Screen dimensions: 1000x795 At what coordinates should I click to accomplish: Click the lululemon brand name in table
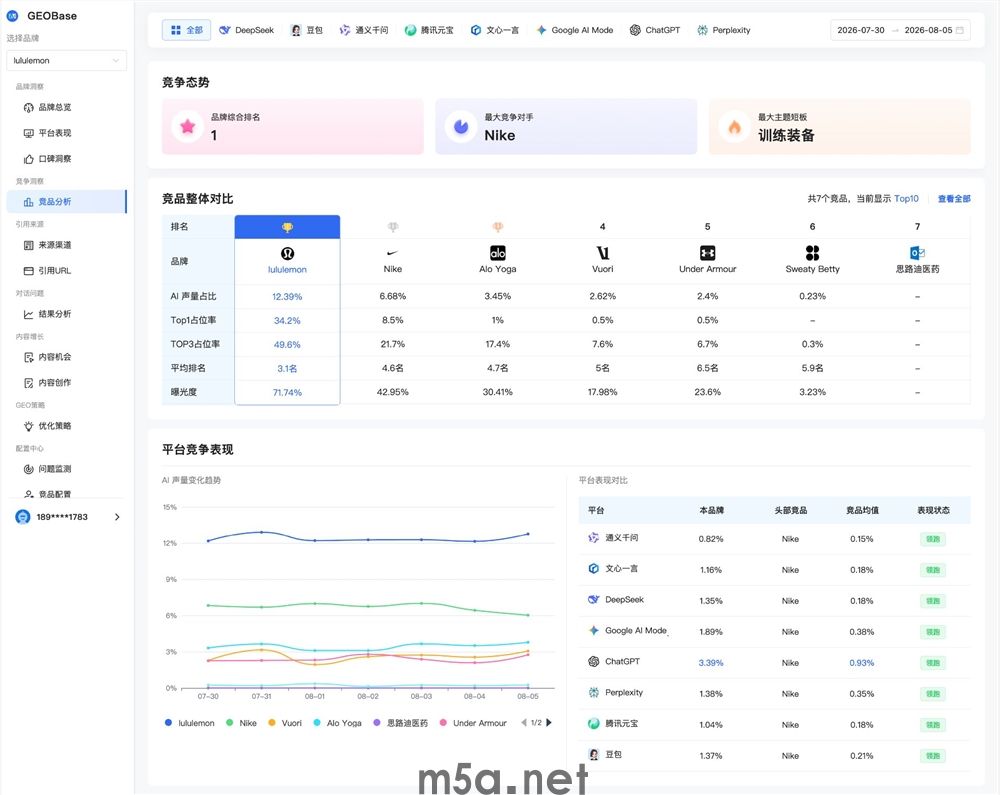point(287,270)
